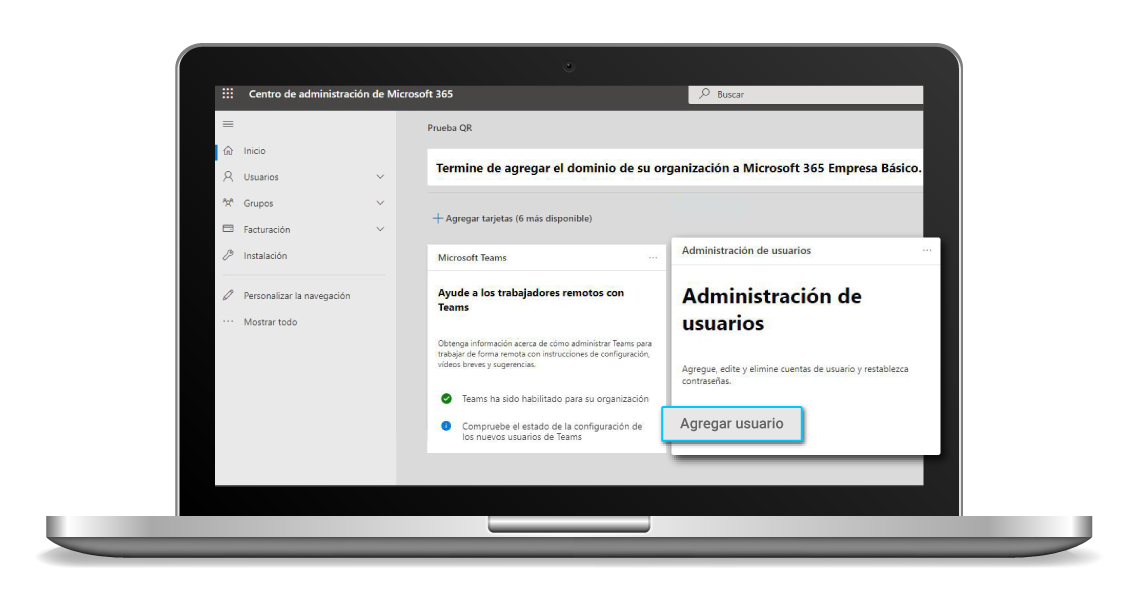Collapse the navigation menu hamburger icon
Screen dimensions: 1134x599
[228, 124]
